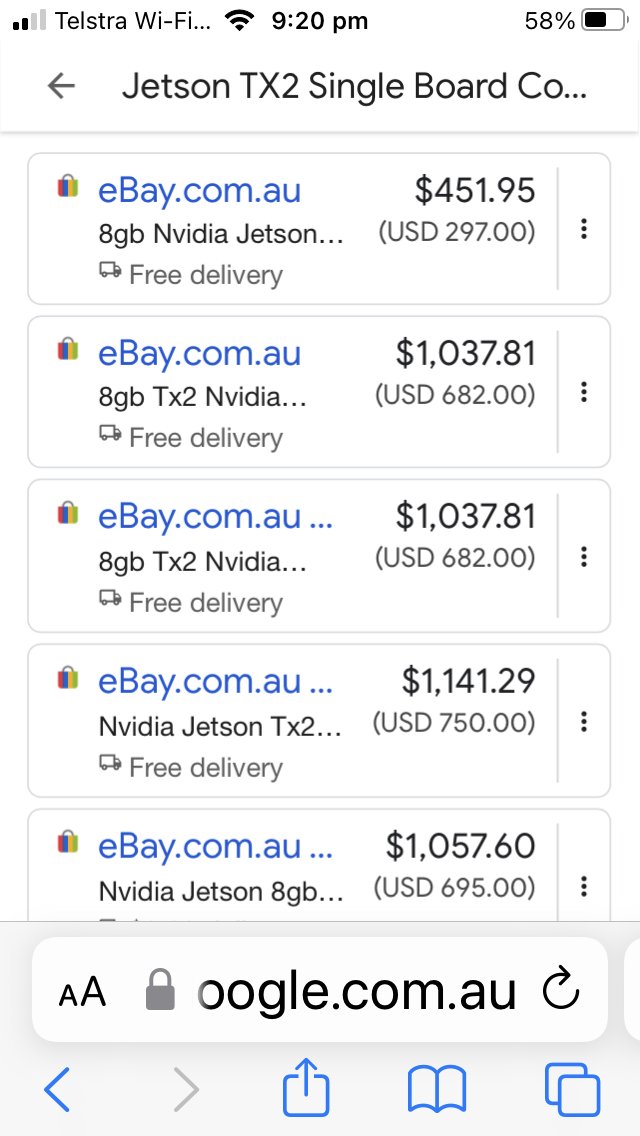Open three-dot menu for second $1,037.81 listing
The width and height of the screenshot is (640, 1136).
[584, 556]
